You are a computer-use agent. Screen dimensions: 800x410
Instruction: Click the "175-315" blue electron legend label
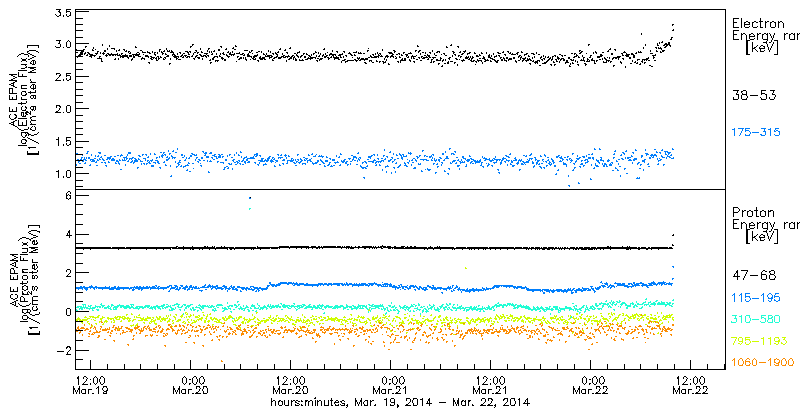756,133
